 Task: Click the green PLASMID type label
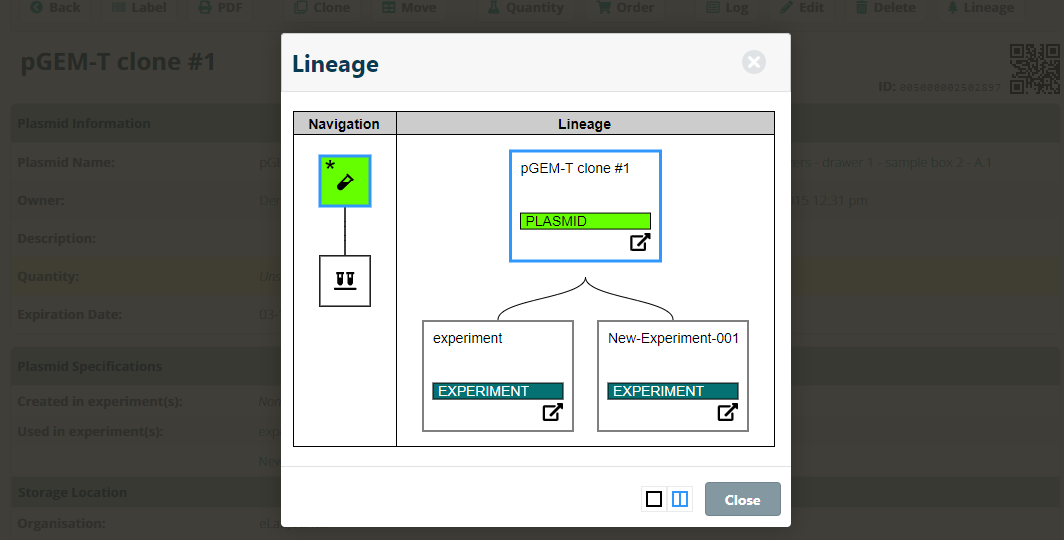[x=585, y=221]
